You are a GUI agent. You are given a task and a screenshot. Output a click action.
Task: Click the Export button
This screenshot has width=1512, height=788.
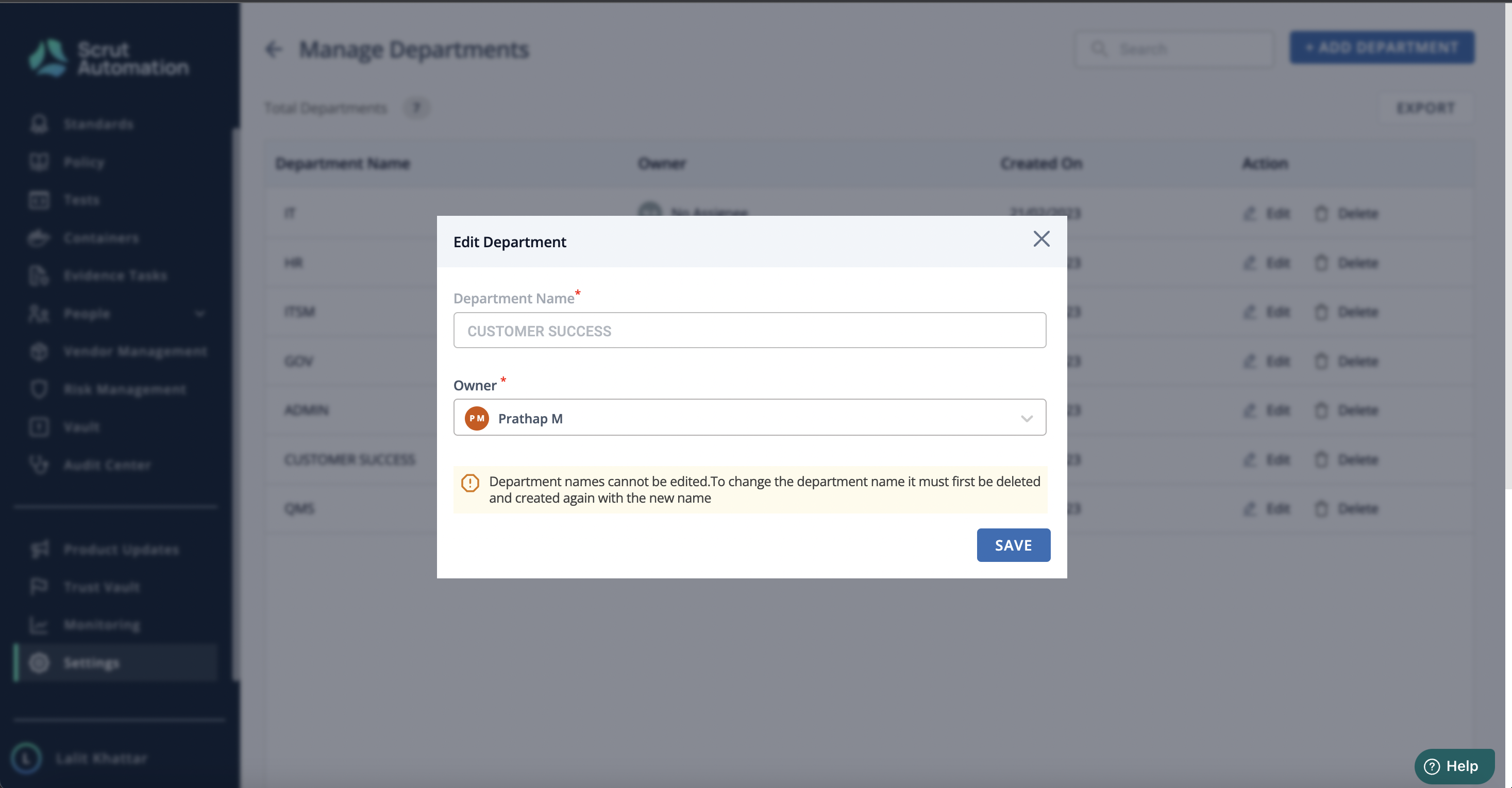coord(1426,108)
